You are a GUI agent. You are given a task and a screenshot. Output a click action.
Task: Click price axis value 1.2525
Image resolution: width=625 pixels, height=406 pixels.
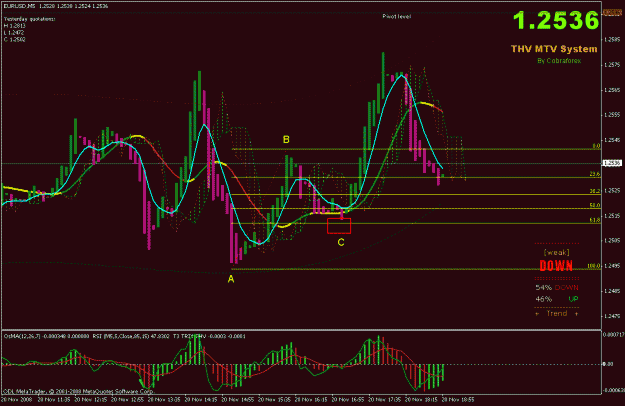tap(612, 190)
